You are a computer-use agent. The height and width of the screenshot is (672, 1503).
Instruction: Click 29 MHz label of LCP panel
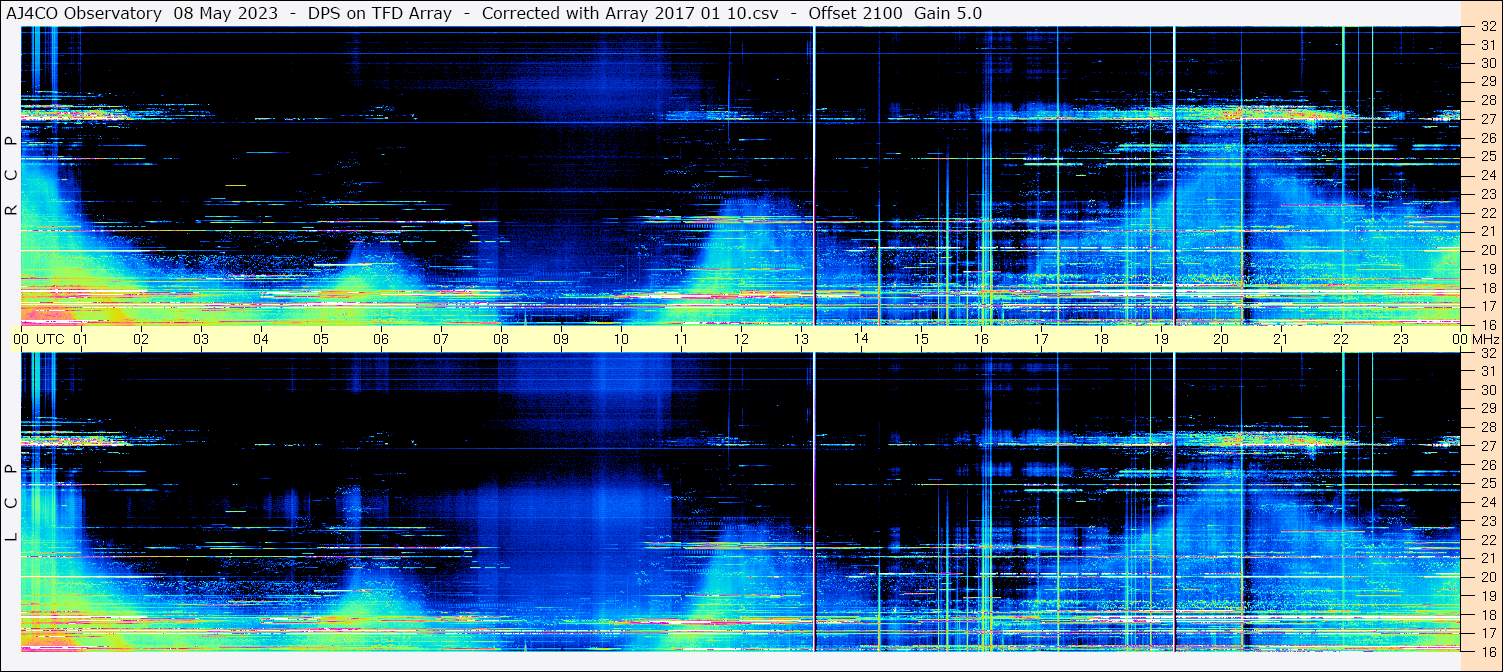point(1487,409)
